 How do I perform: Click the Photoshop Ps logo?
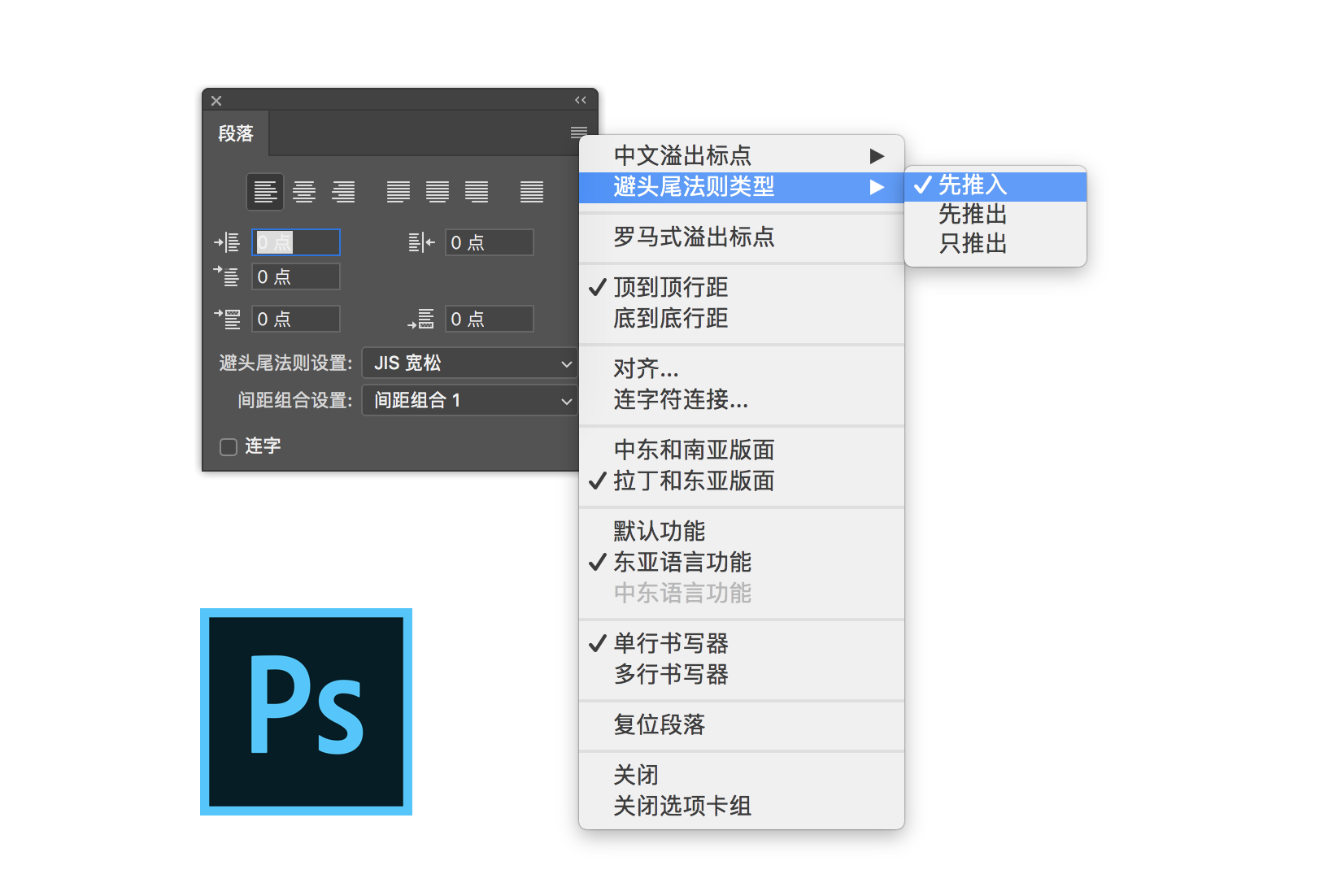pyautogui.click(x=306, y=711)
